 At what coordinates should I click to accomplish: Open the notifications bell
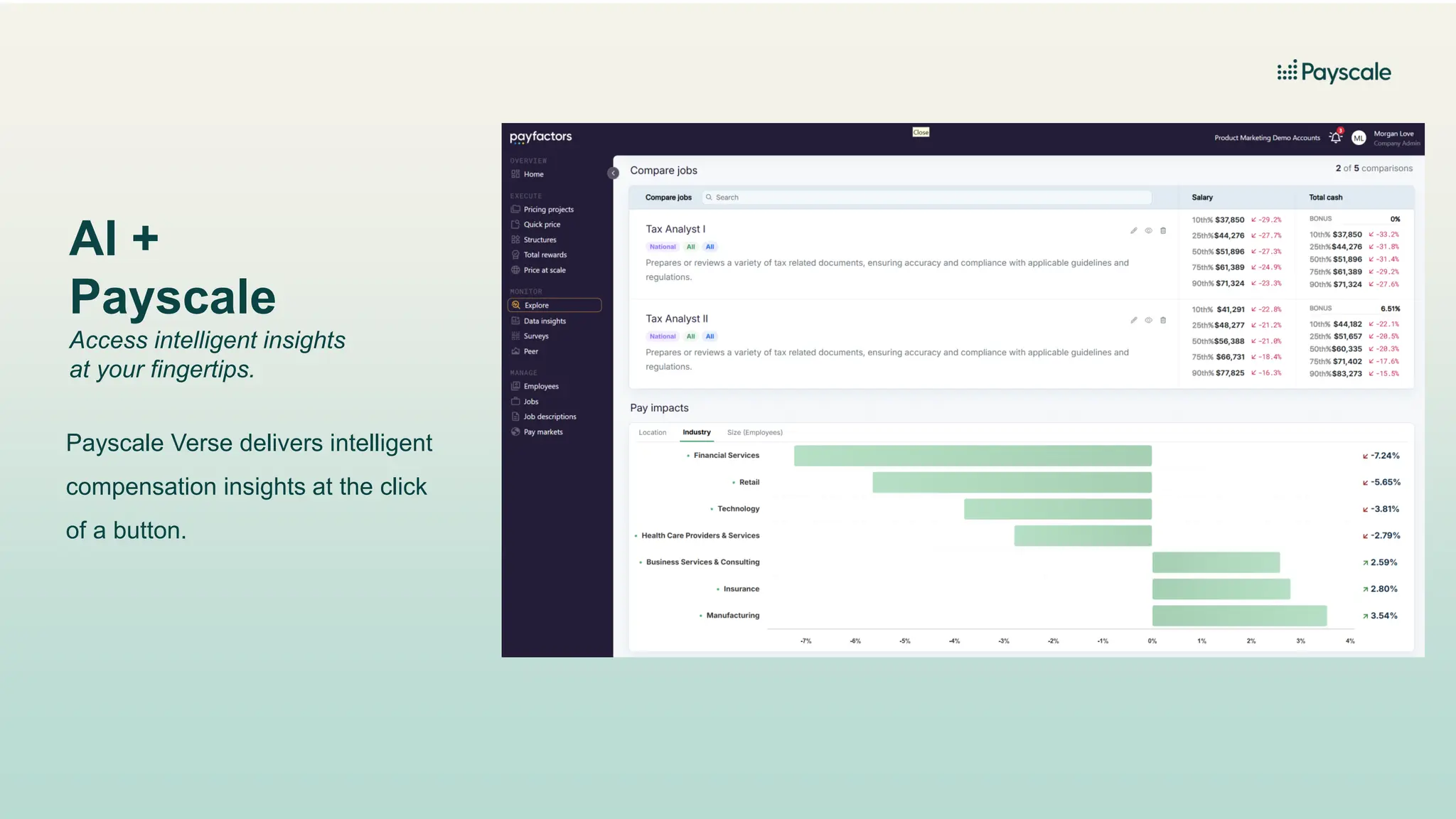pos(1335,137)
